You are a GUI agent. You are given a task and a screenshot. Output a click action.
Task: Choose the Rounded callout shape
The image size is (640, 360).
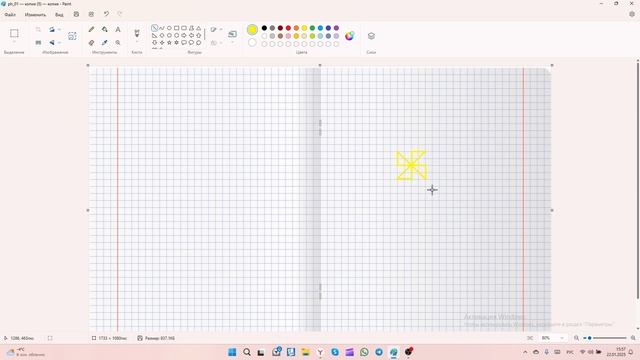click(184, 42)
